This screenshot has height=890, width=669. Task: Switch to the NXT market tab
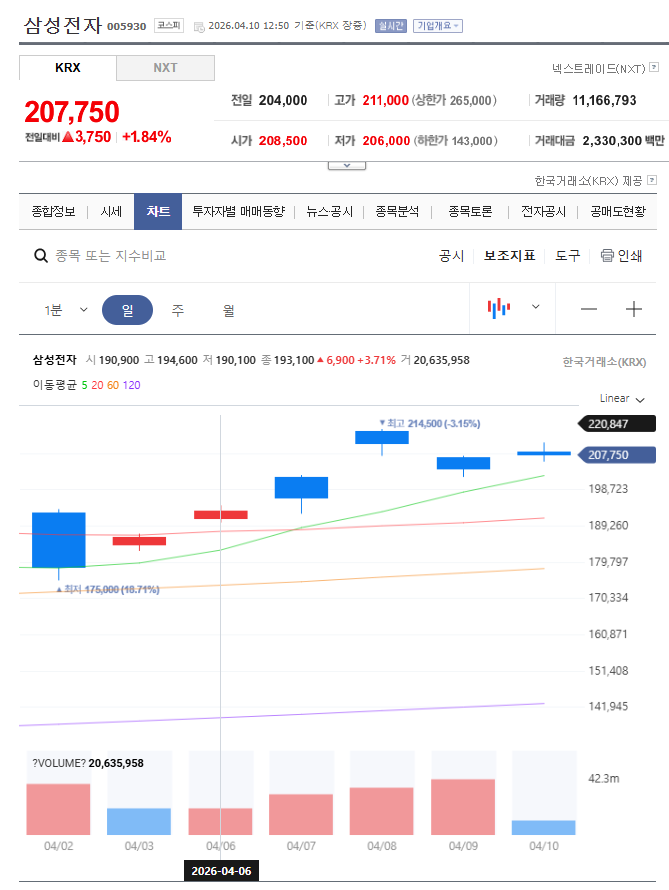[x=165, y=68]
